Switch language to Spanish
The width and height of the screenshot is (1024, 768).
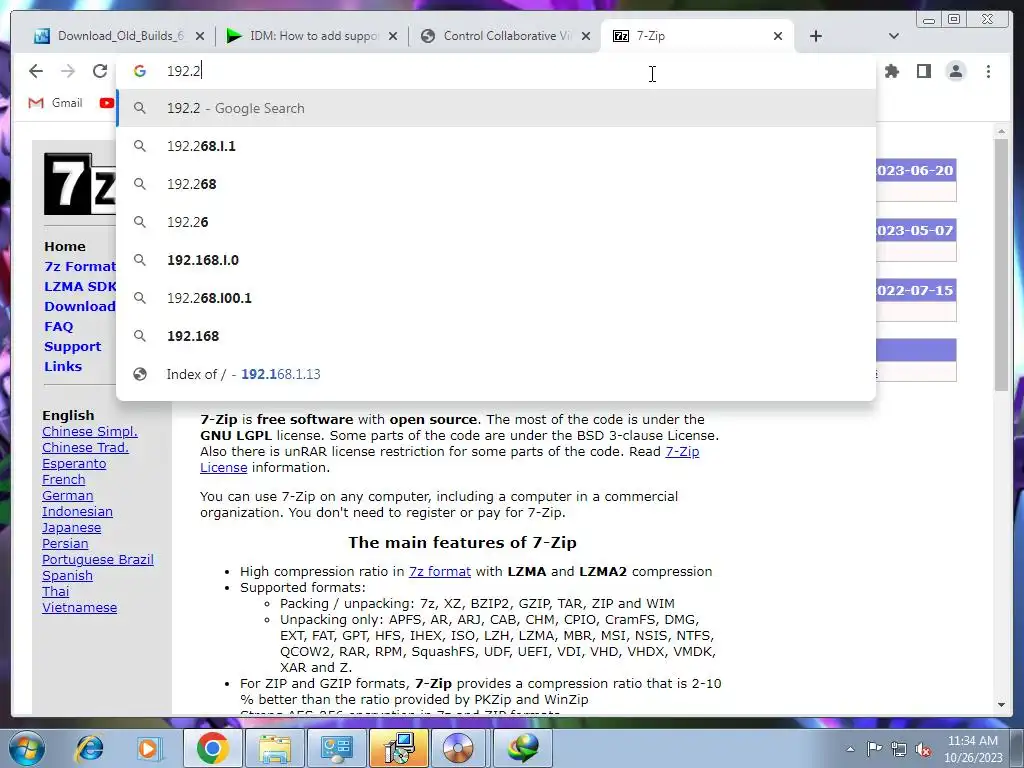tap(67, 576)
